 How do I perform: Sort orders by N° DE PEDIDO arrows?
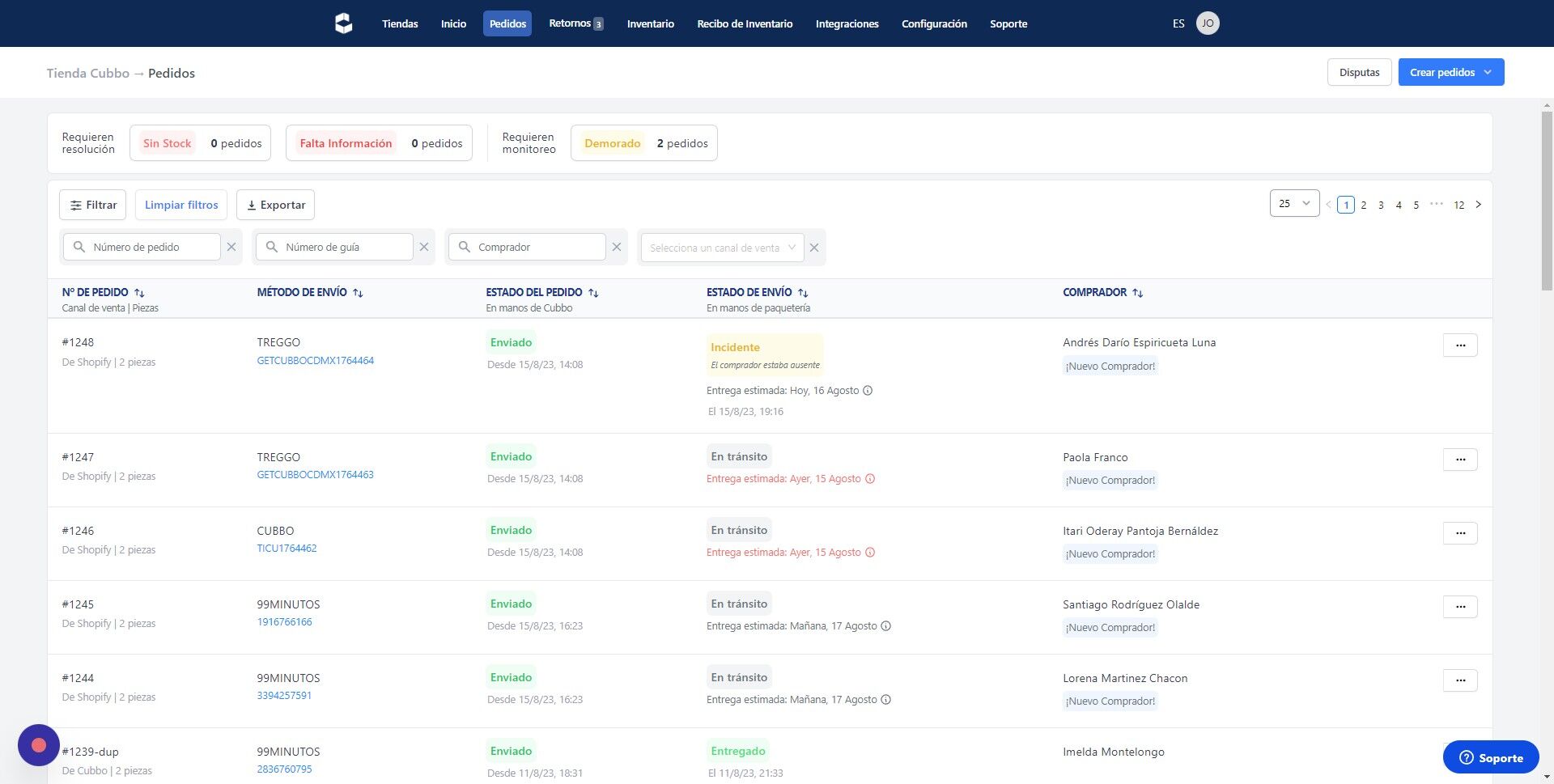[x=139, y=292]
